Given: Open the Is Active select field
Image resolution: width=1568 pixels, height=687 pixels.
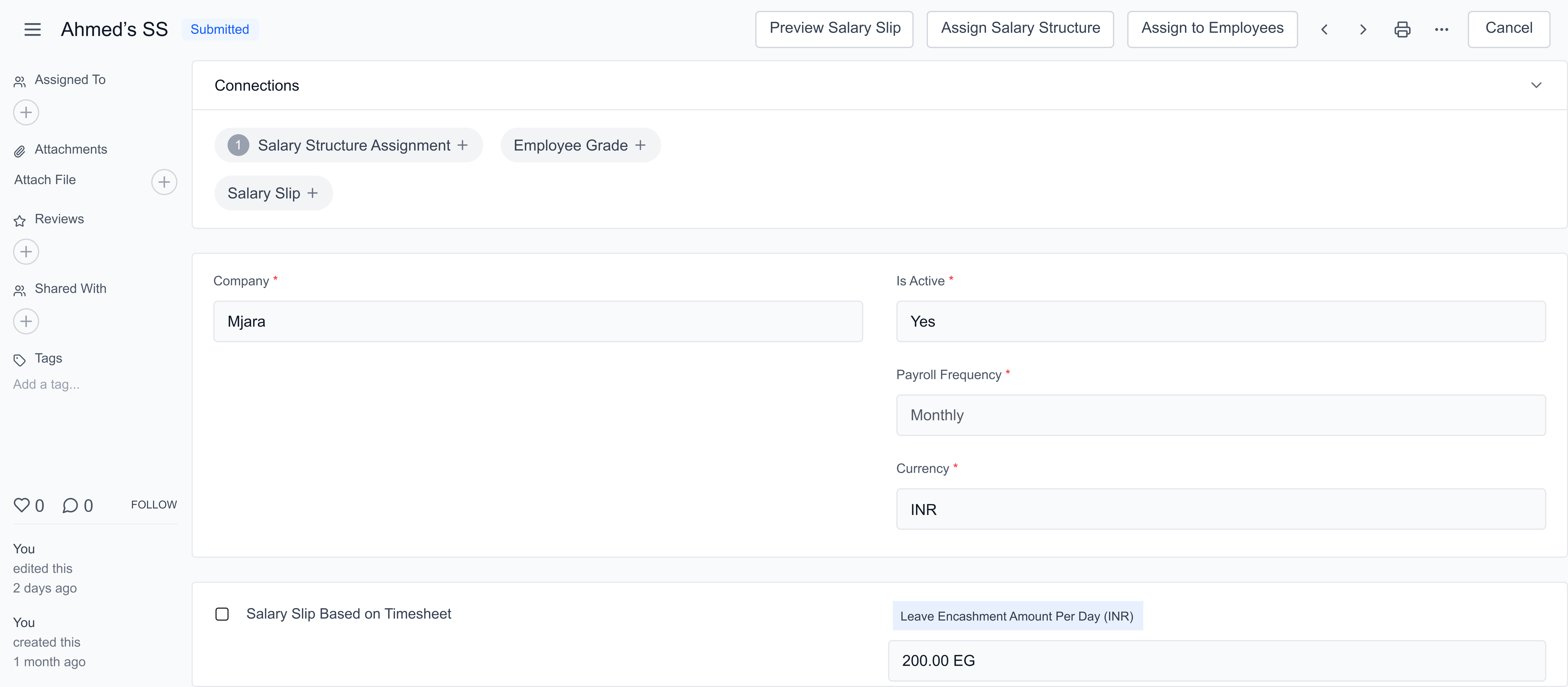Looking at the screenshot, I should point(1220,321).
